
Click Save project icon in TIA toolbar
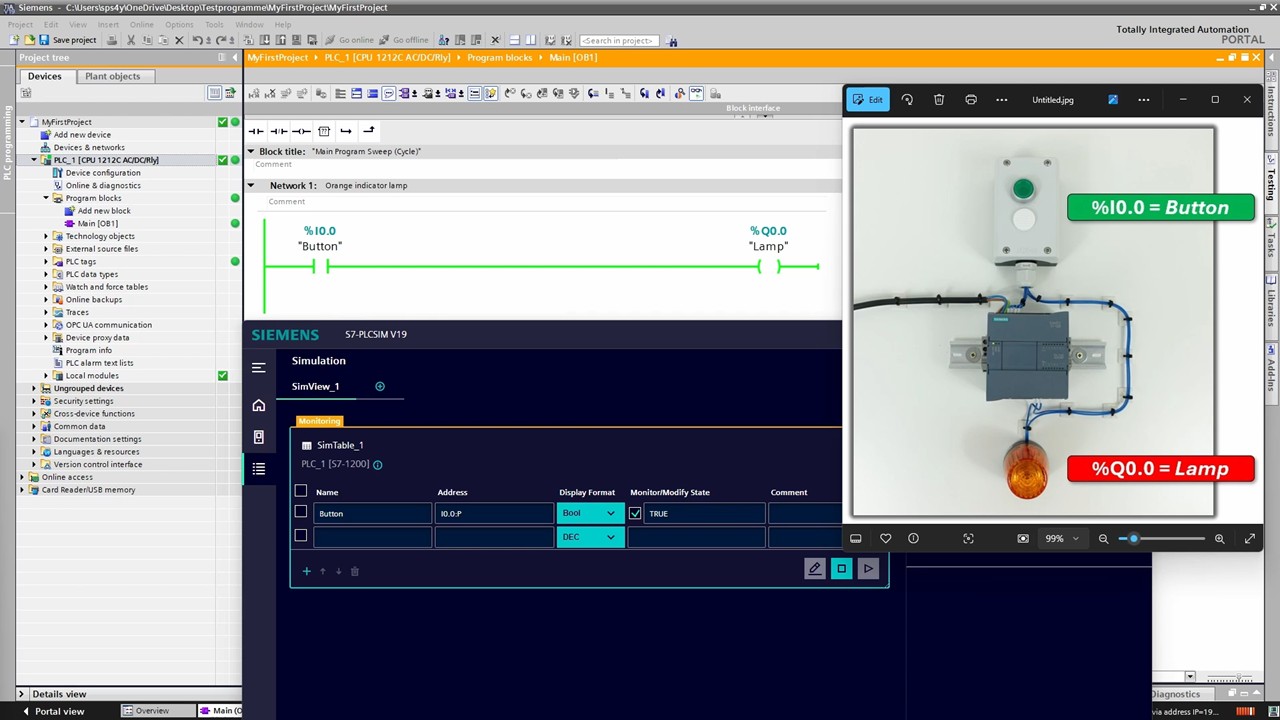44,40
